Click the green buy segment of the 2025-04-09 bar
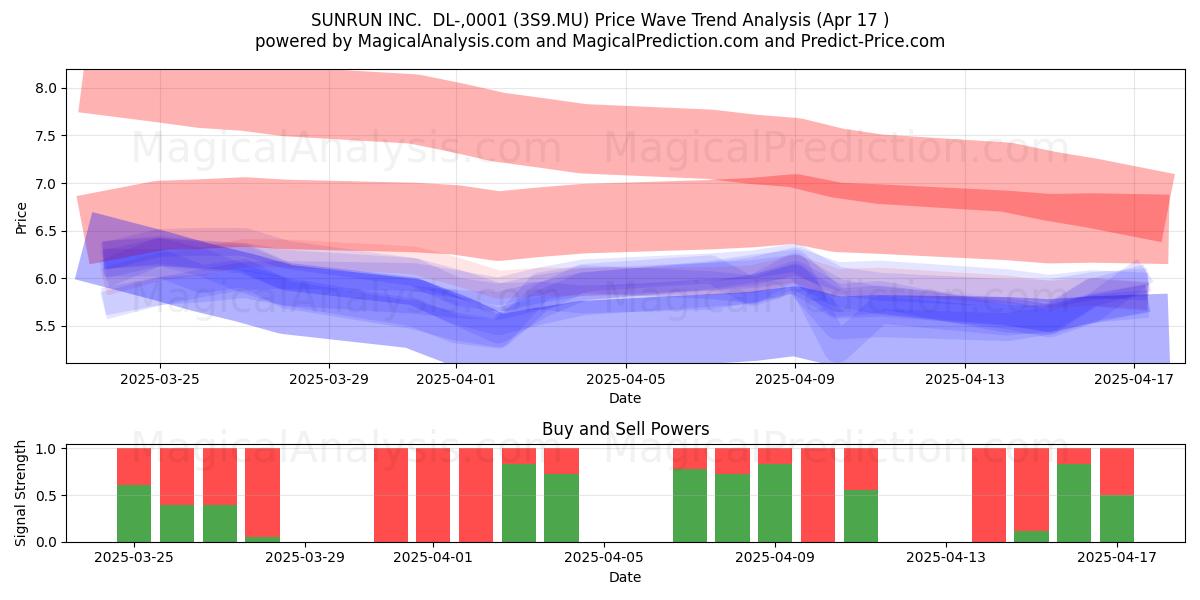Image resolution: width=1200 pixels, height=600 pixels. point(775,503)
